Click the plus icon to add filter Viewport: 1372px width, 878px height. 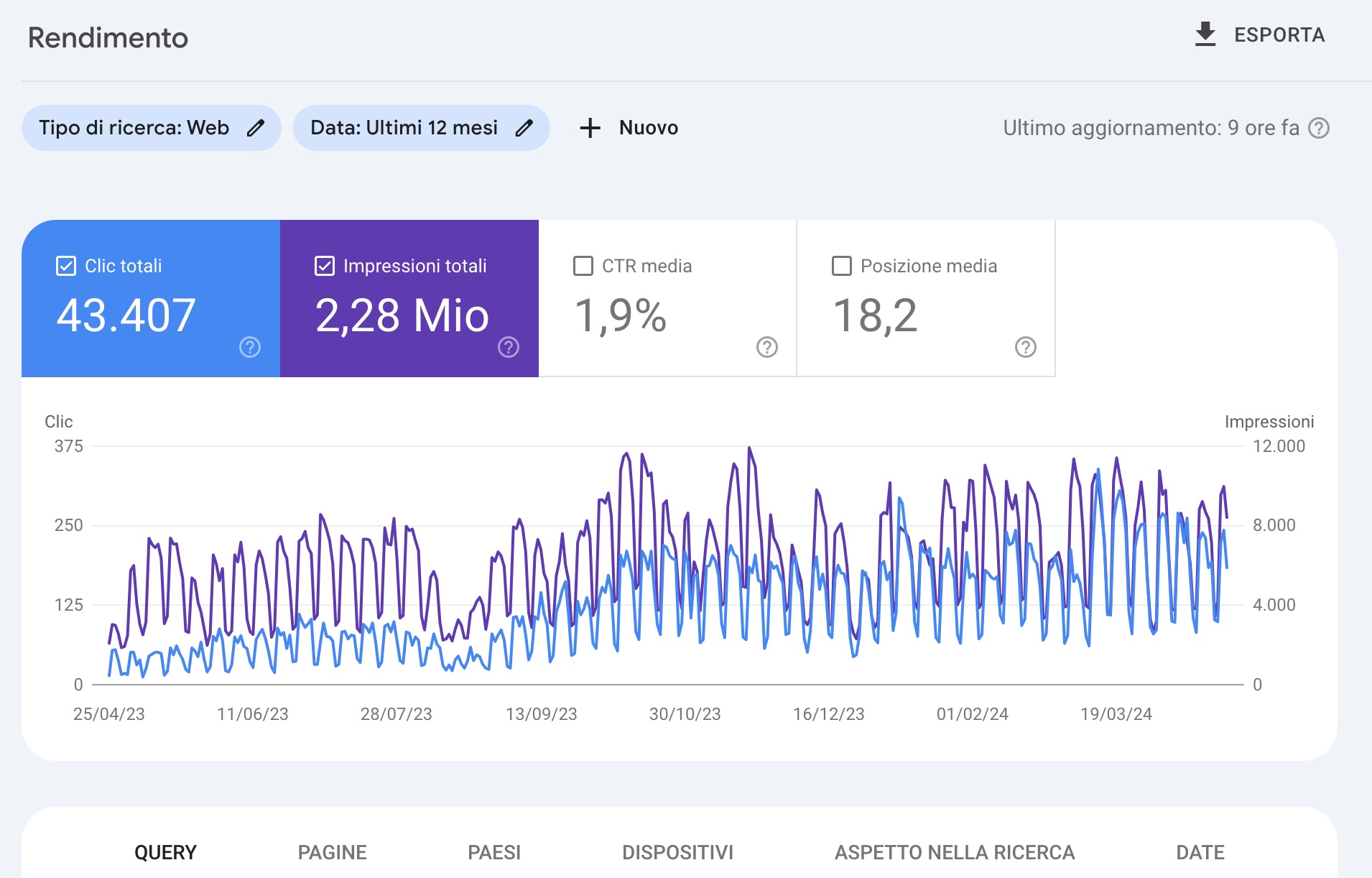point(590,128)
